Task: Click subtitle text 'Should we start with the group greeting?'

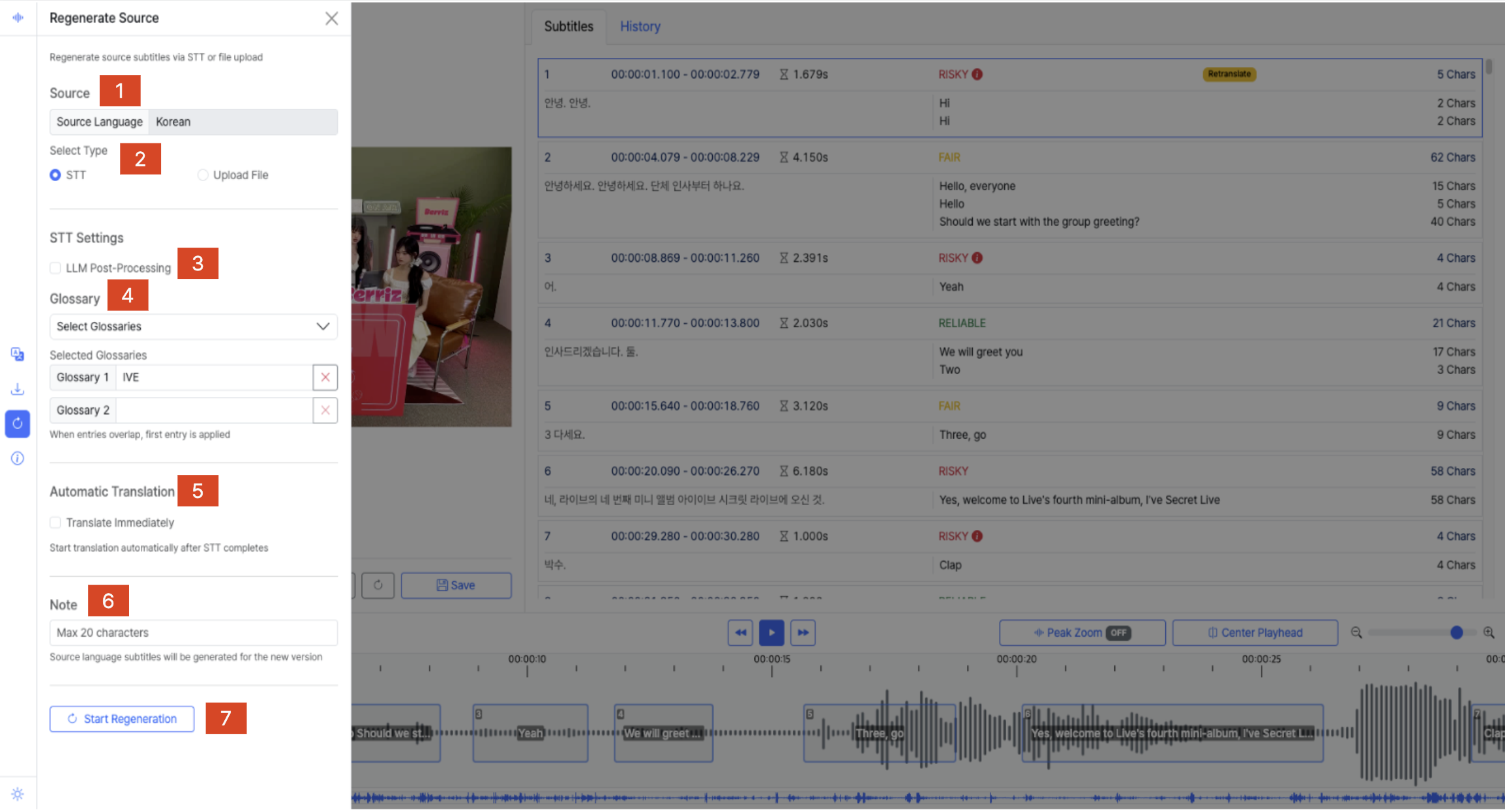Action: (x=1039, y=222)
